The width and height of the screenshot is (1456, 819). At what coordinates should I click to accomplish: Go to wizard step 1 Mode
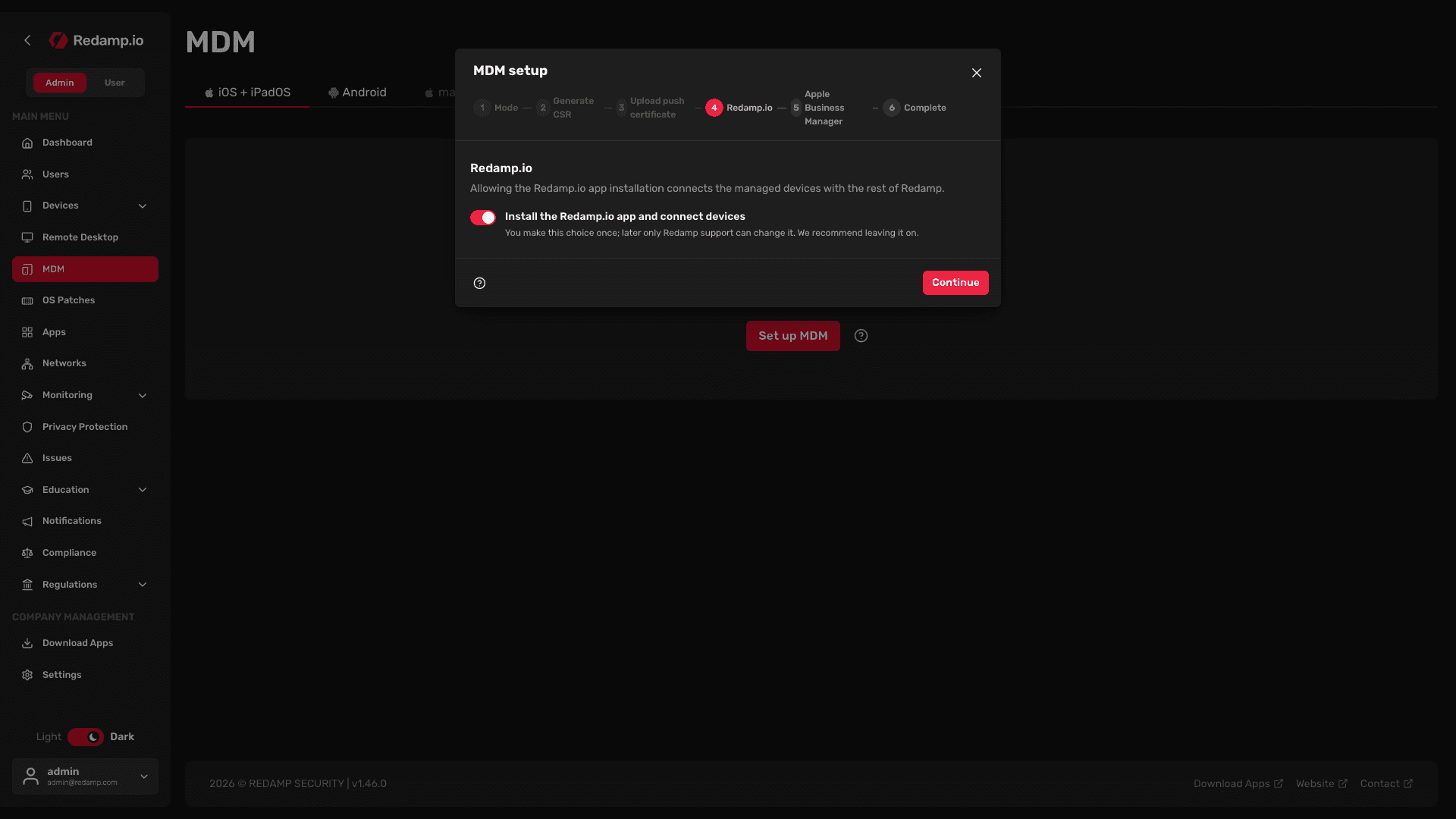496,108
